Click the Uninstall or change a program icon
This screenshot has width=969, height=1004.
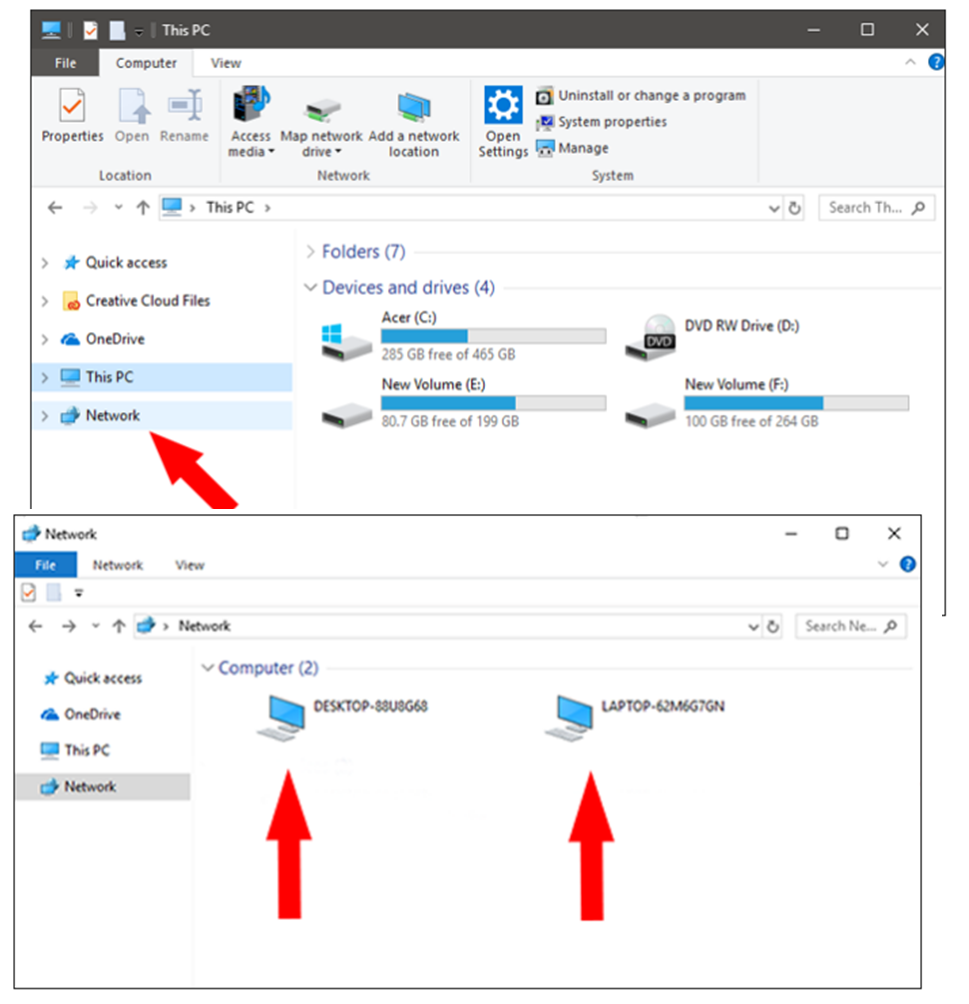(x=543, y=95)
